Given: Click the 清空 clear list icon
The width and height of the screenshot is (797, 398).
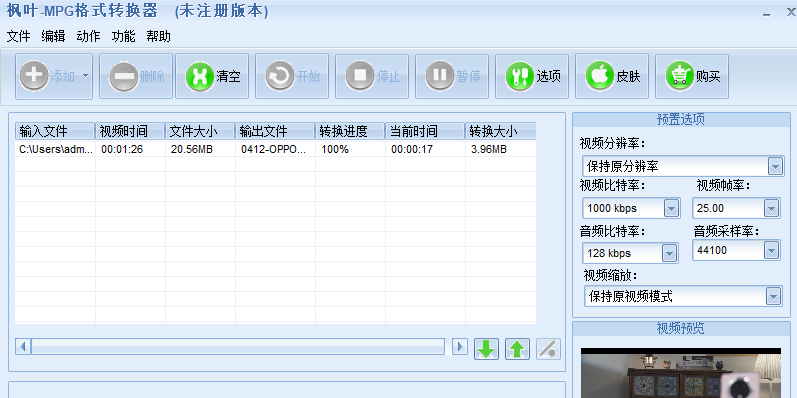Looking at the screenshot, I should tap(200, 76).
